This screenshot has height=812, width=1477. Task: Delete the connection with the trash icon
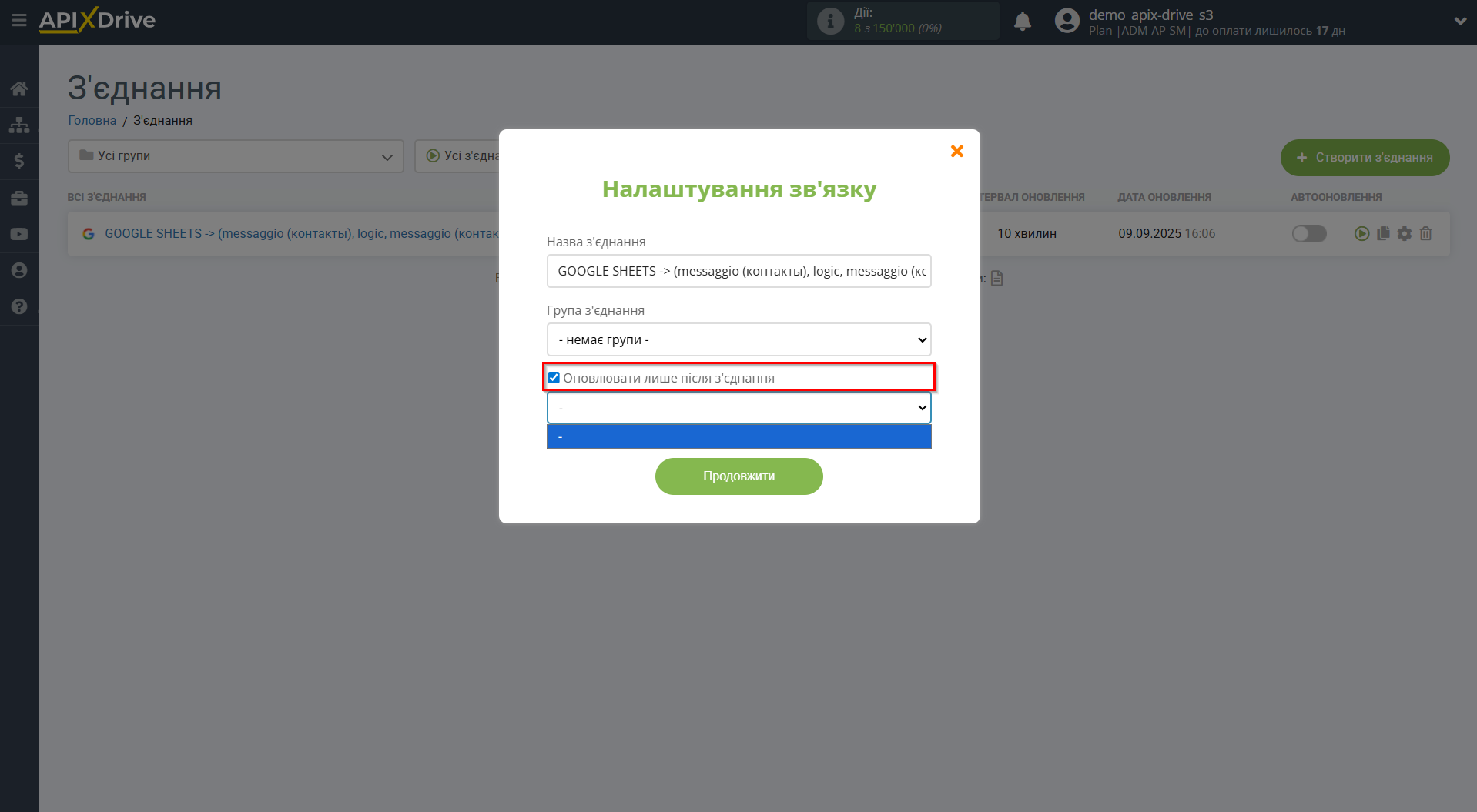pos(1425,233)
